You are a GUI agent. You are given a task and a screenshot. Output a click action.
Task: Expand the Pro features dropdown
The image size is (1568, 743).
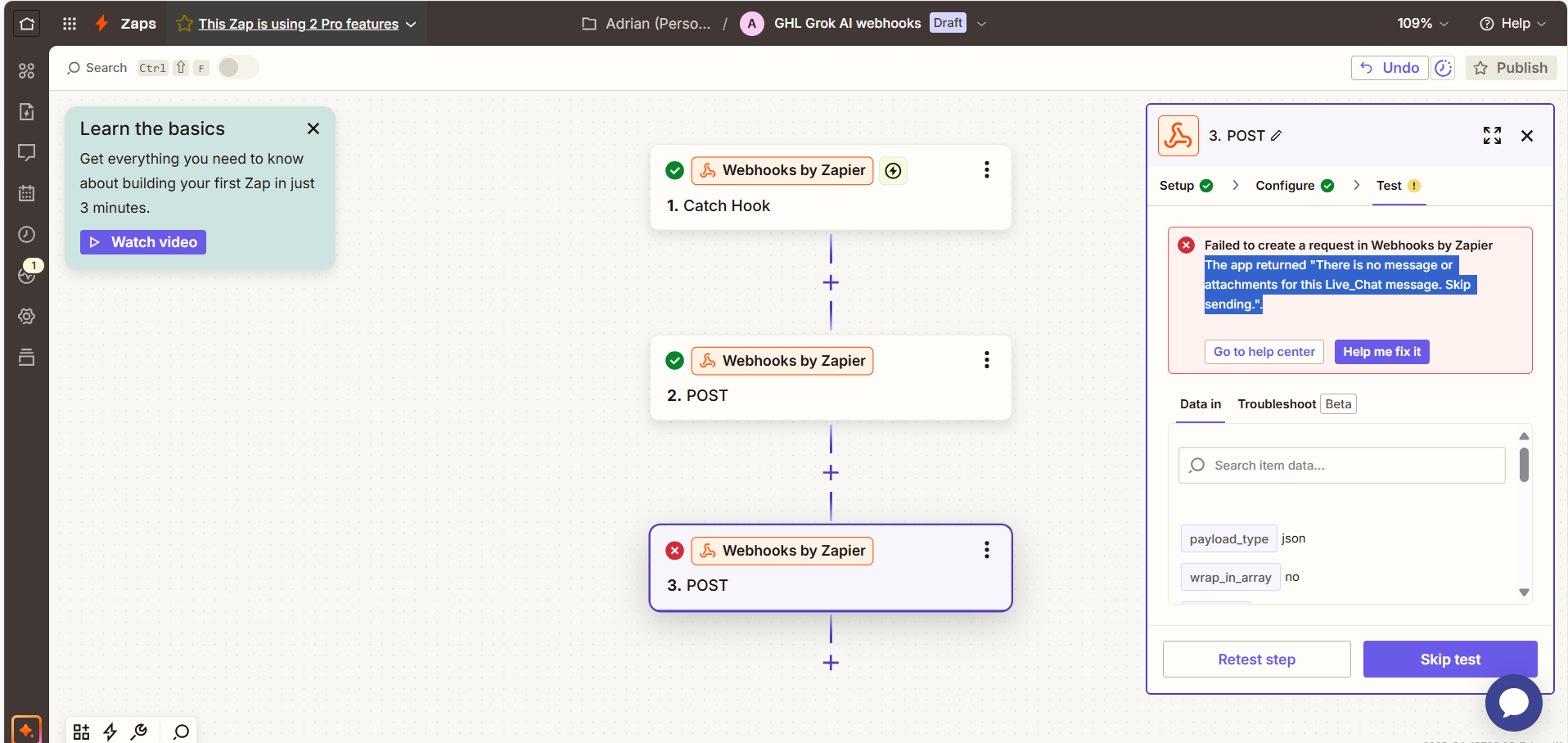click(x=411, y=25)
